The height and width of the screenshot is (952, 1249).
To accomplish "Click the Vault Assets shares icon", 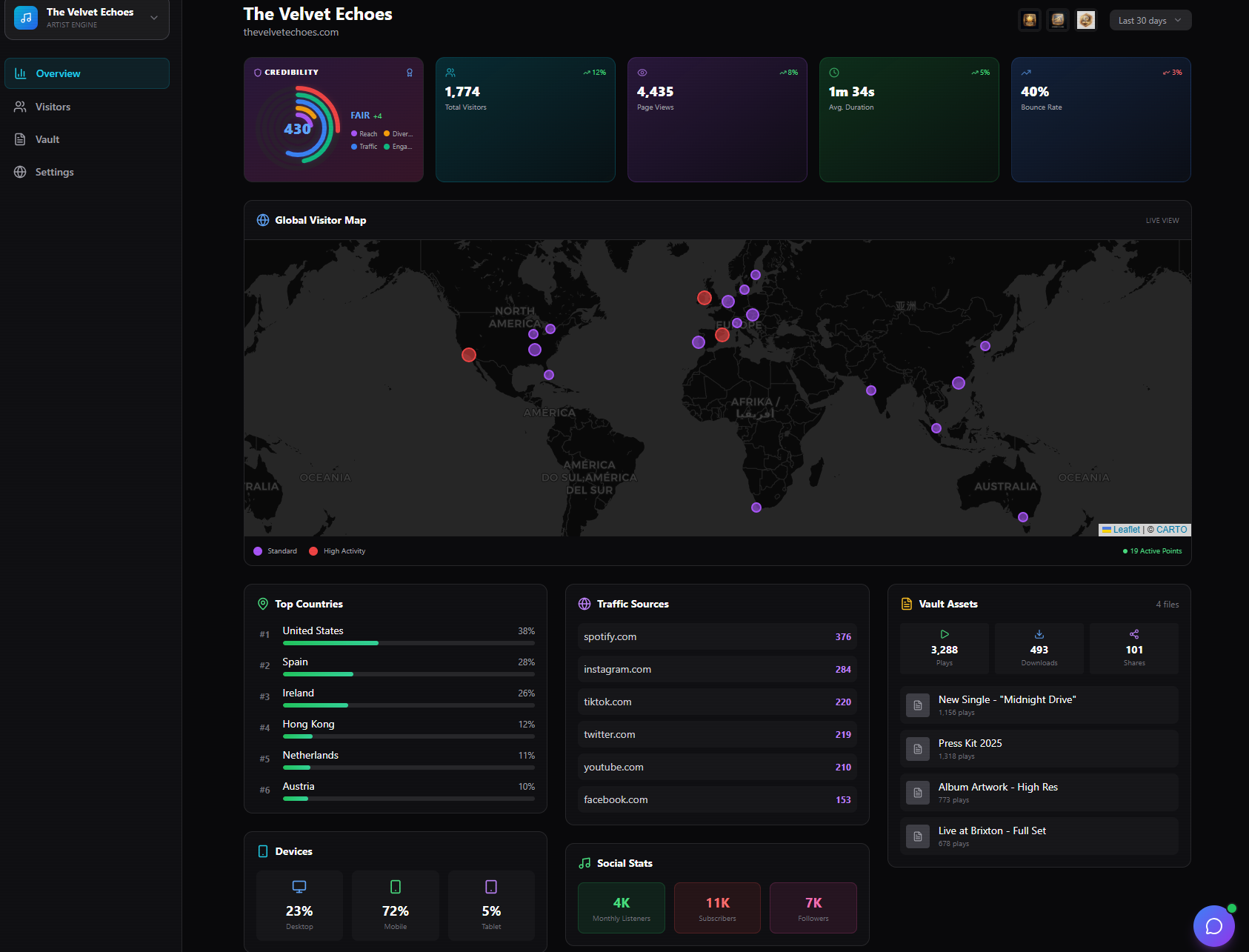I will pos(1134,634).
